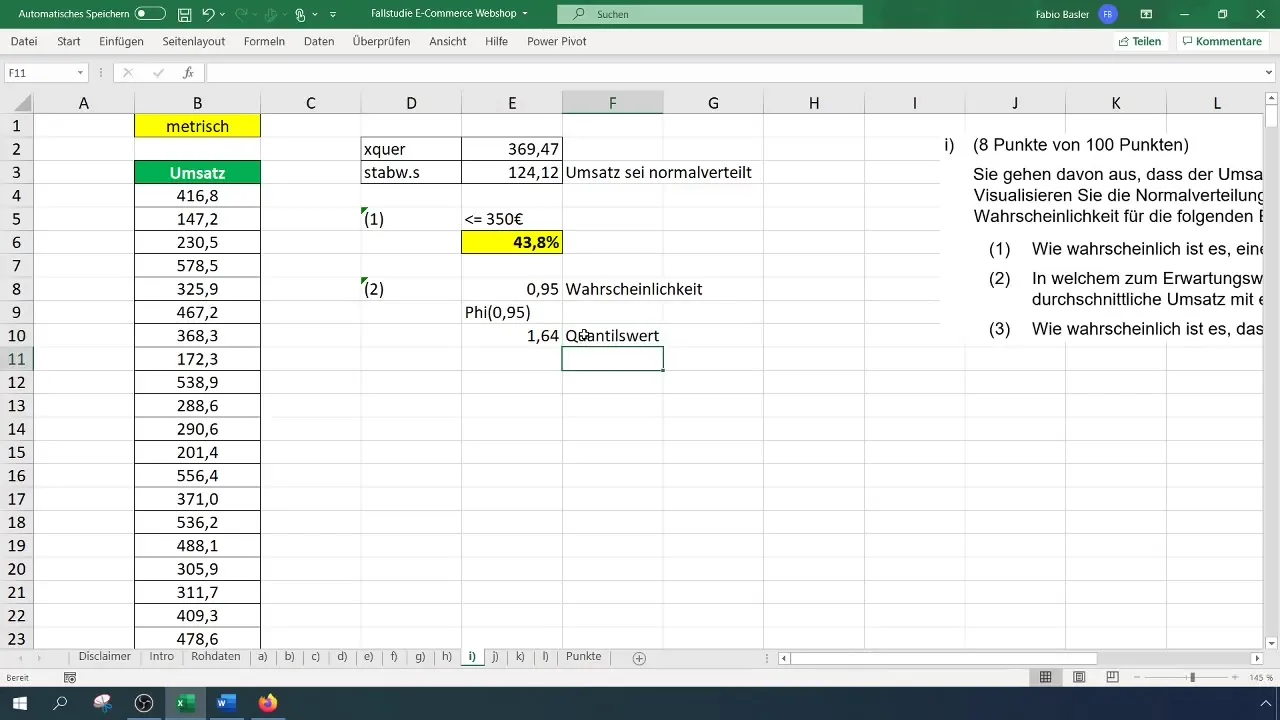
Task: Undo the last action
Action: pos(208,14)
